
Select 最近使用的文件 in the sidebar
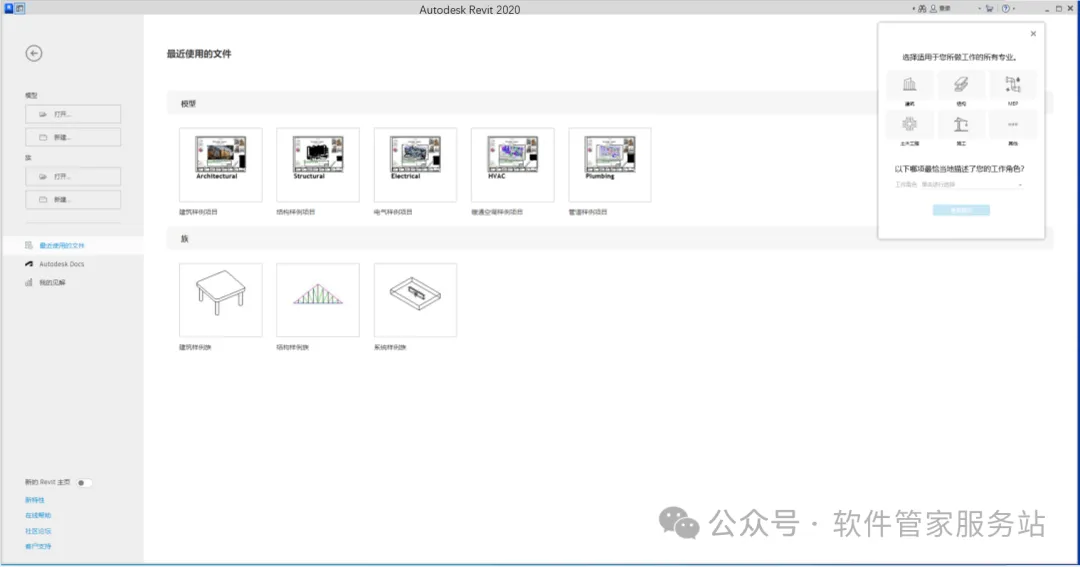tap(72, 245)
